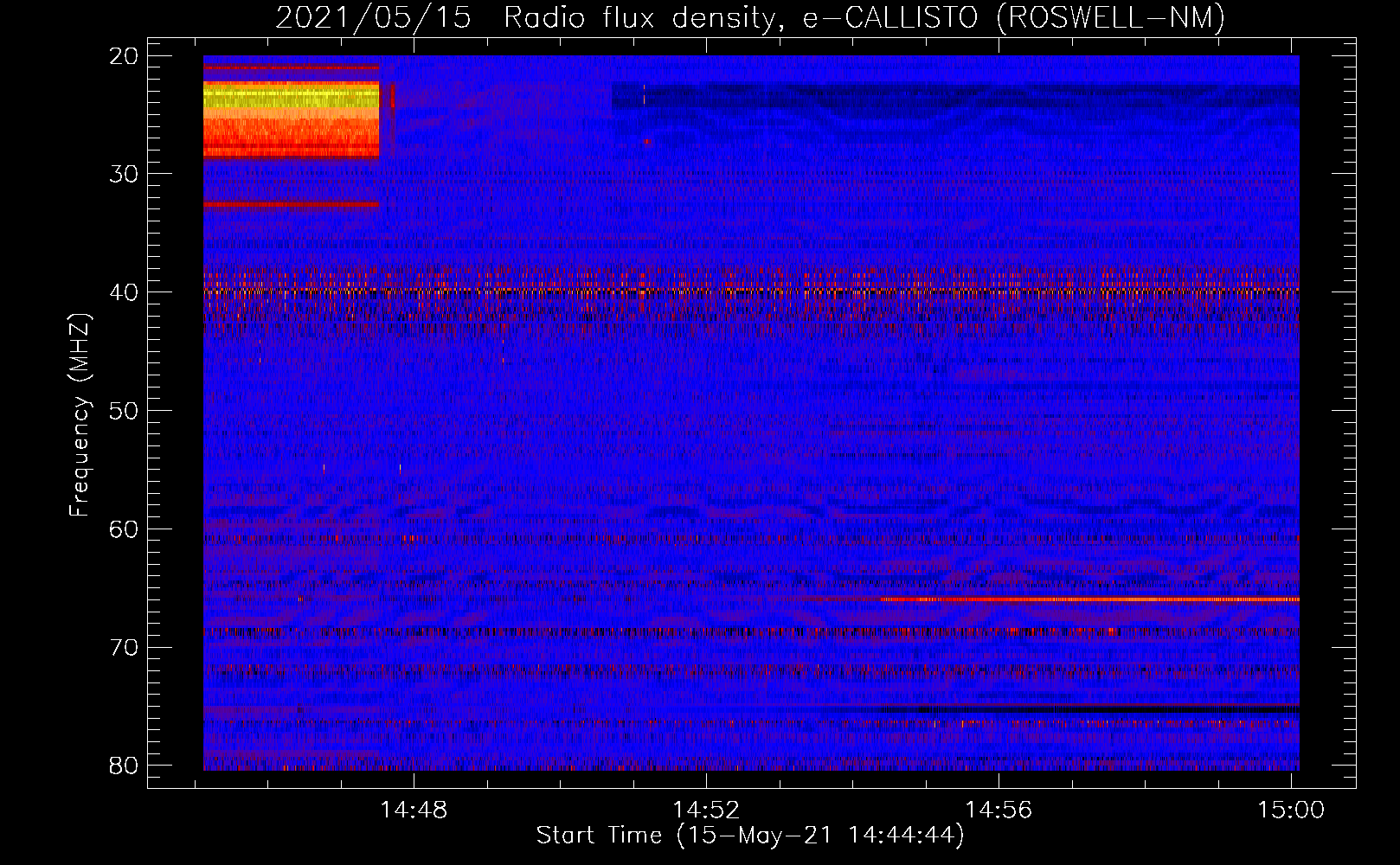Click the '30' frequency tick label
Screen dimensions: 1400x865
124,174
